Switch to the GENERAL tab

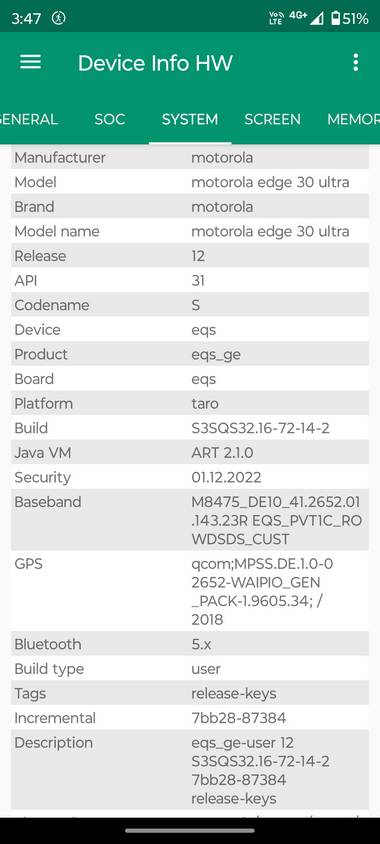click(x=29, y=119)
